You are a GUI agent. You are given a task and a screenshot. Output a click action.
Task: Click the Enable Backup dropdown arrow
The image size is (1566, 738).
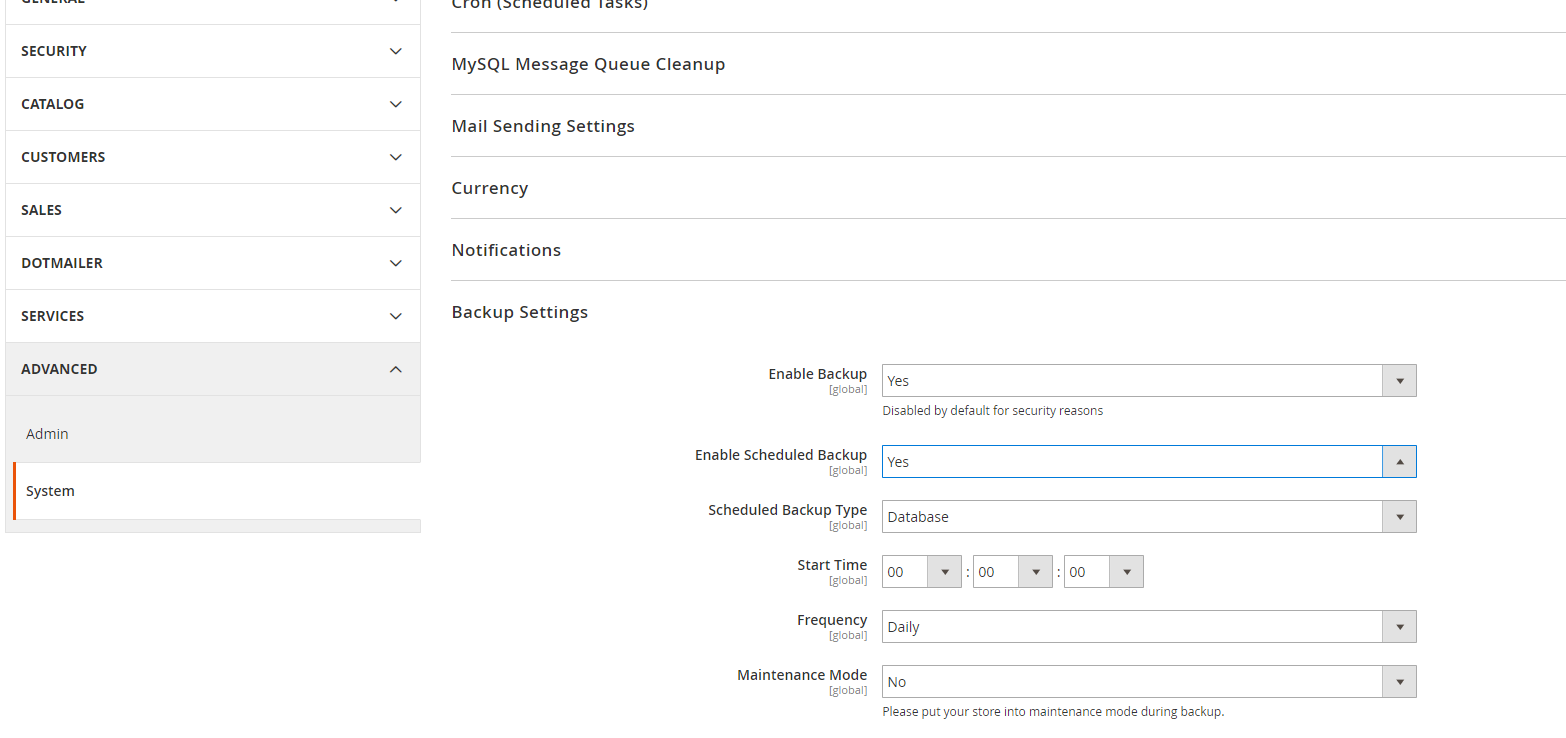1399,381
